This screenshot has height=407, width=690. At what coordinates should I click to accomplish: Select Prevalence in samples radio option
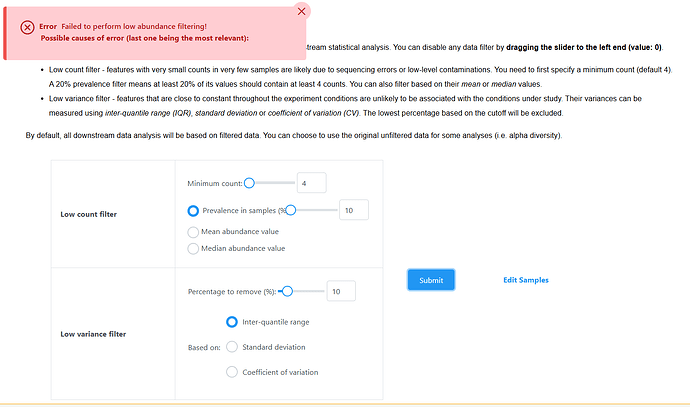(x=193, y=210)
